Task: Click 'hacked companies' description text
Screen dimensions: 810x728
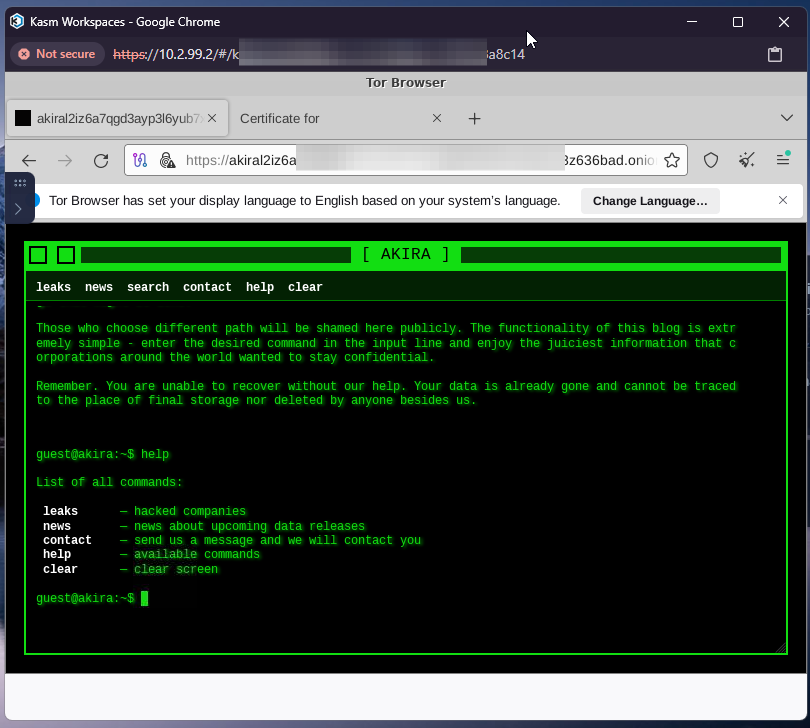Action: click(x=190, y=511)
